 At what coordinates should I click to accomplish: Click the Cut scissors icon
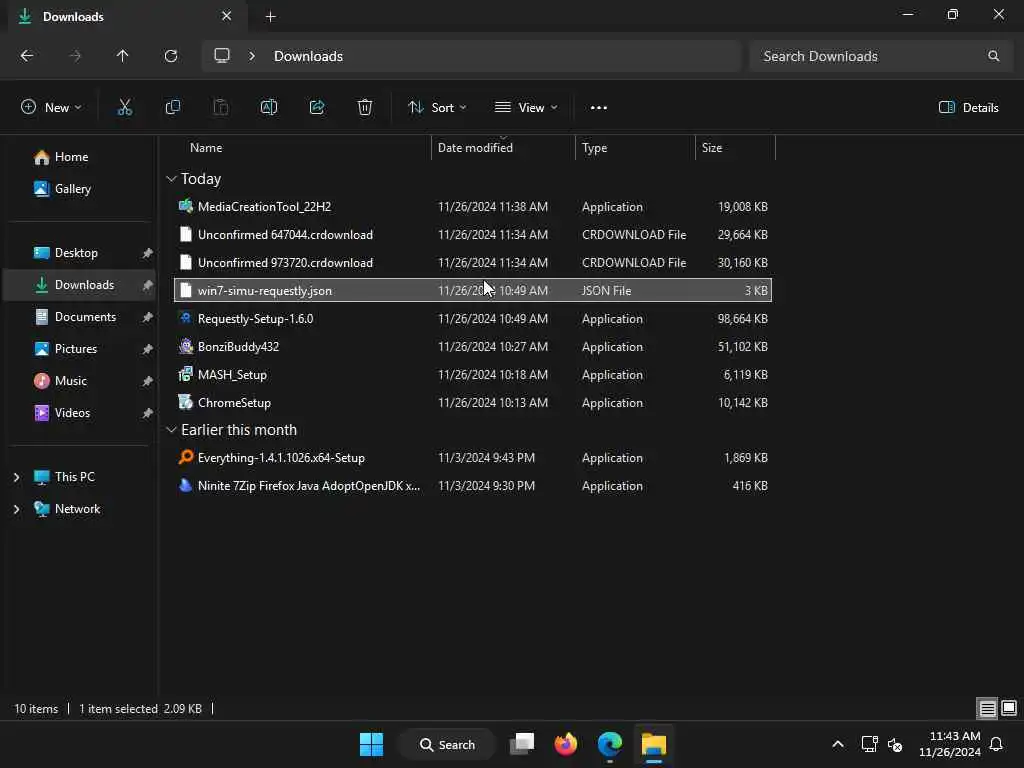pos(124,108)
